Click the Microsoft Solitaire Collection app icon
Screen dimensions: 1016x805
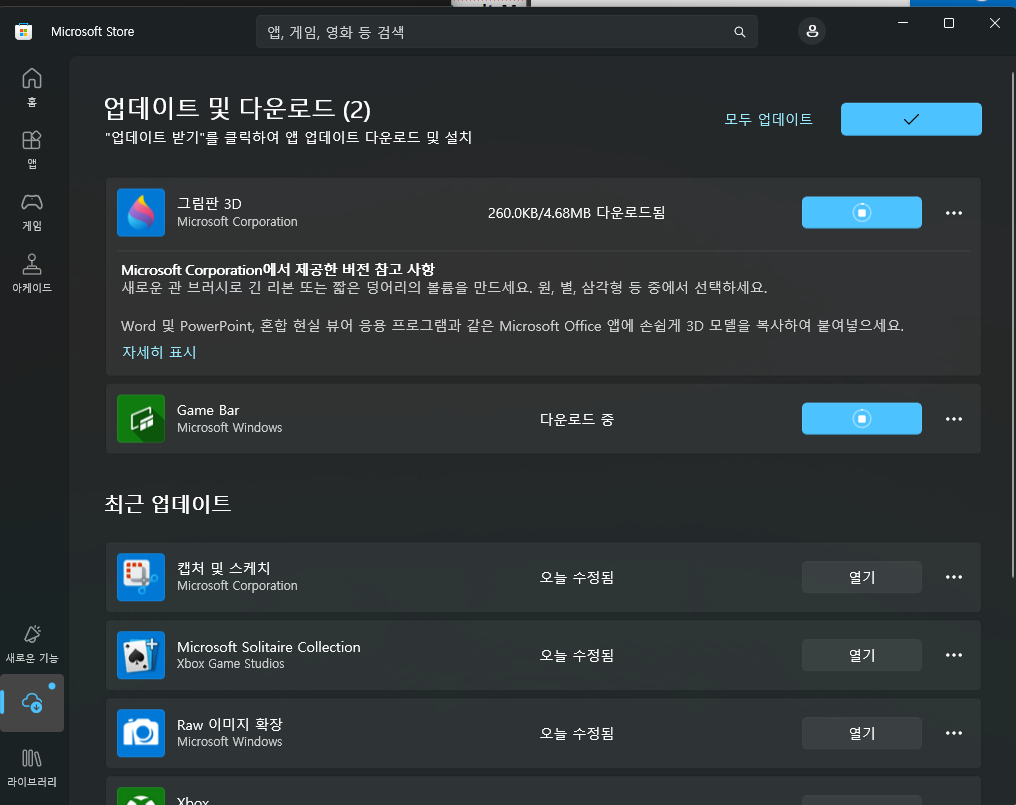pos(141,655)
